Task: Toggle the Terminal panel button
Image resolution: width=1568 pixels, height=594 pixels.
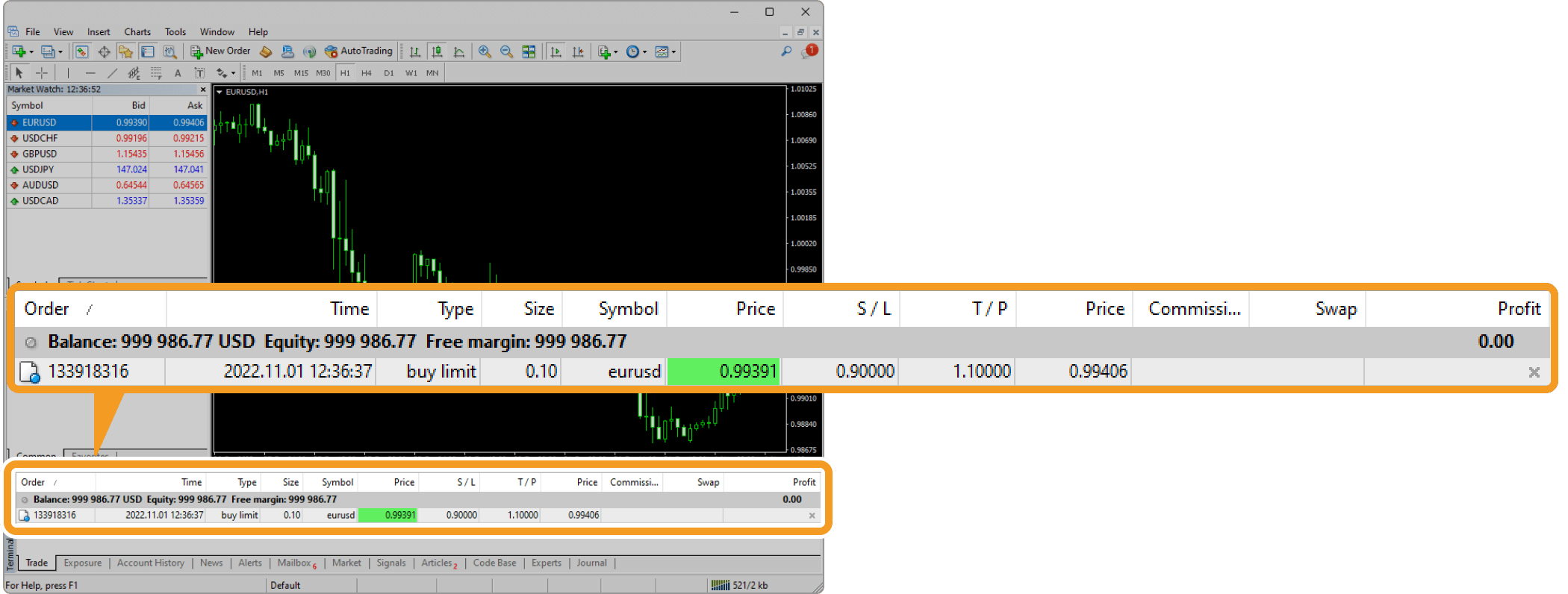Action: 148,51
